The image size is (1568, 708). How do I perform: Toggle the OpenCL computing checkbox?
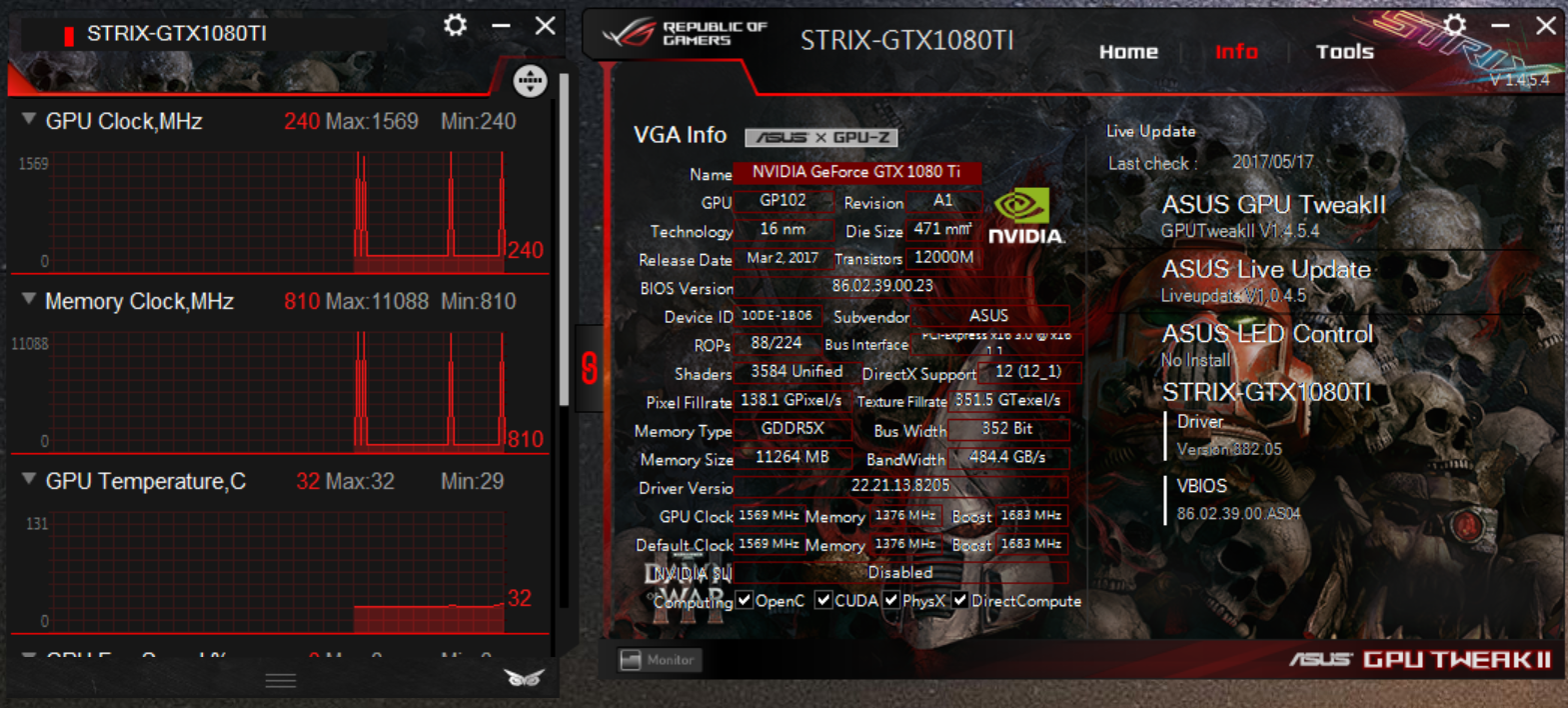pyautogui.click(x=745, y=600)
